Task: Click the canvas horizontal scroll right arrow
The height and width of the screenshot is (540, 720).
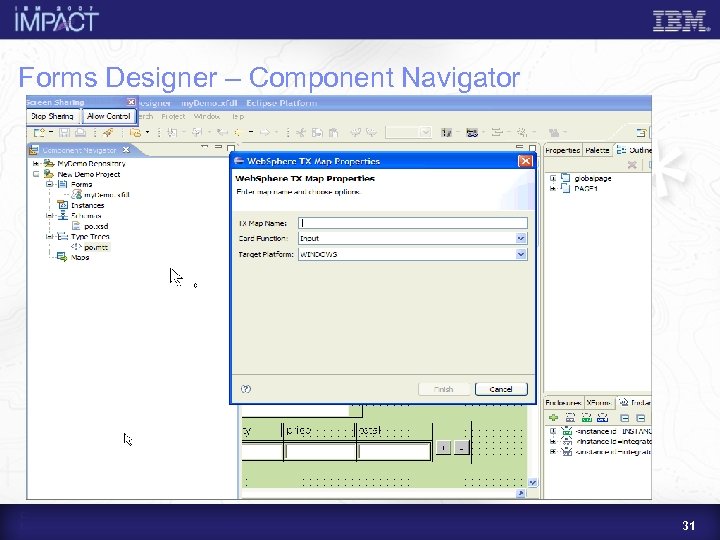Action: pos(520,494)
